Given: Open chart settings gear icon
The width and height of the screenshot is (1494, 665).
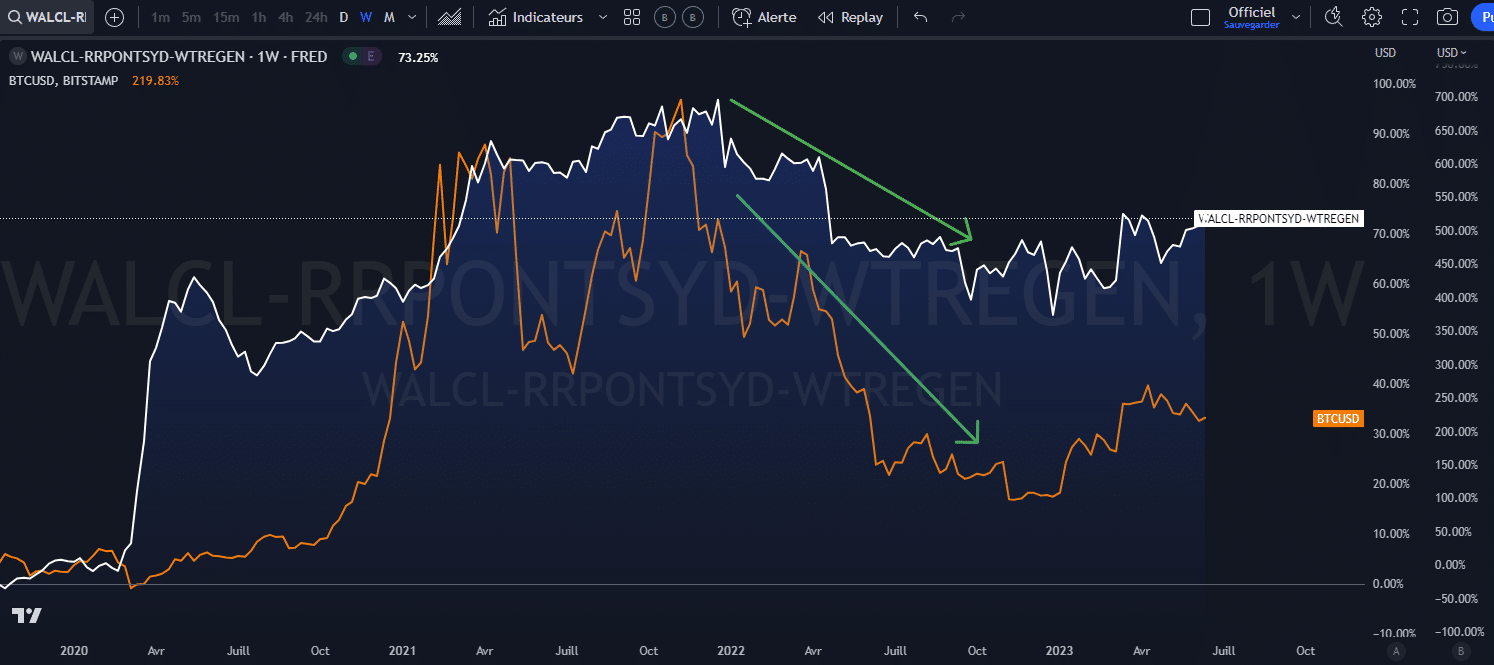Looking at the screenshot, I should 1371,17.
